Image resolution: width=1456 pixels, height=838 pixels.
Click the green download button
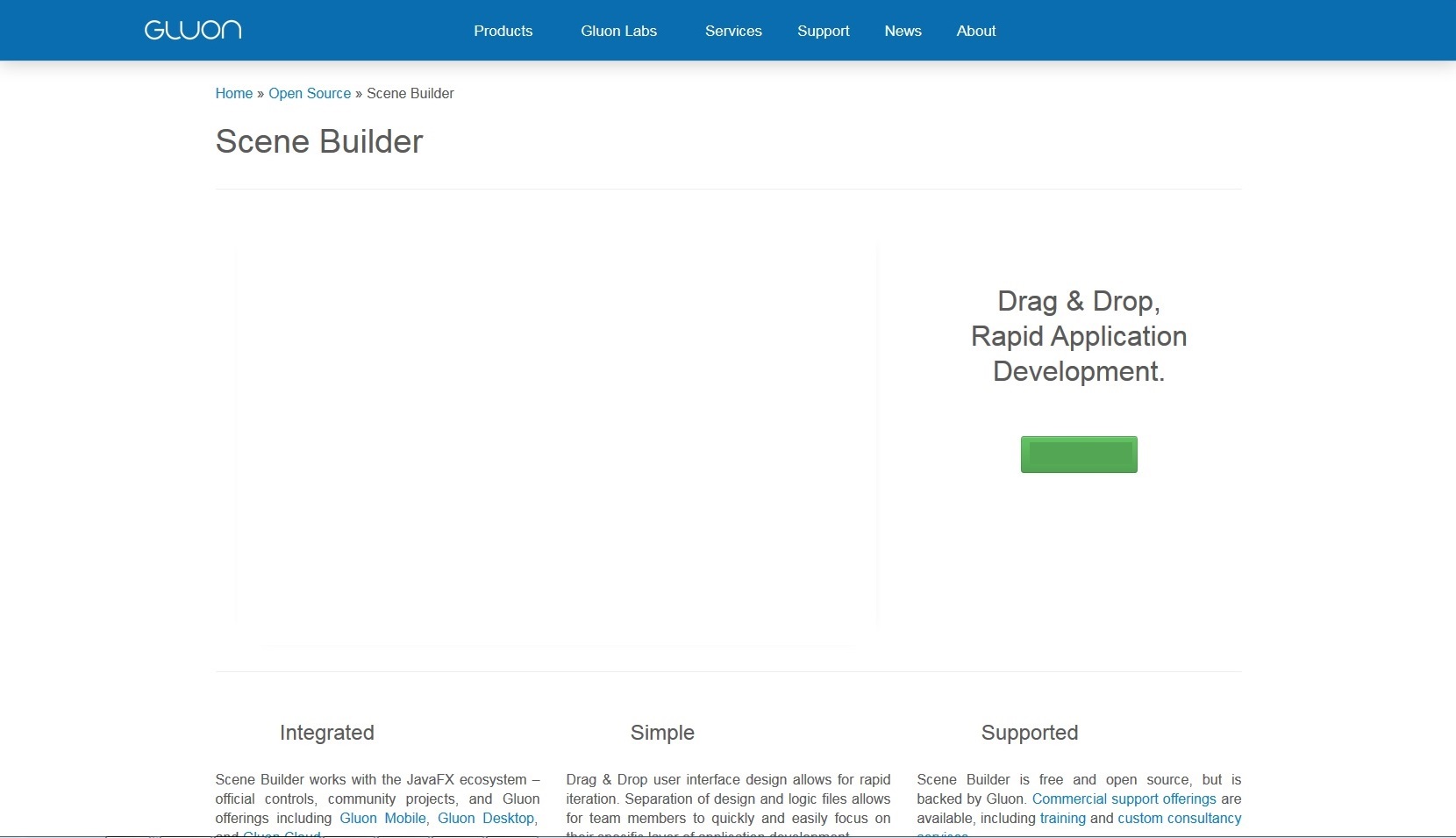(x=1079, y=455)
